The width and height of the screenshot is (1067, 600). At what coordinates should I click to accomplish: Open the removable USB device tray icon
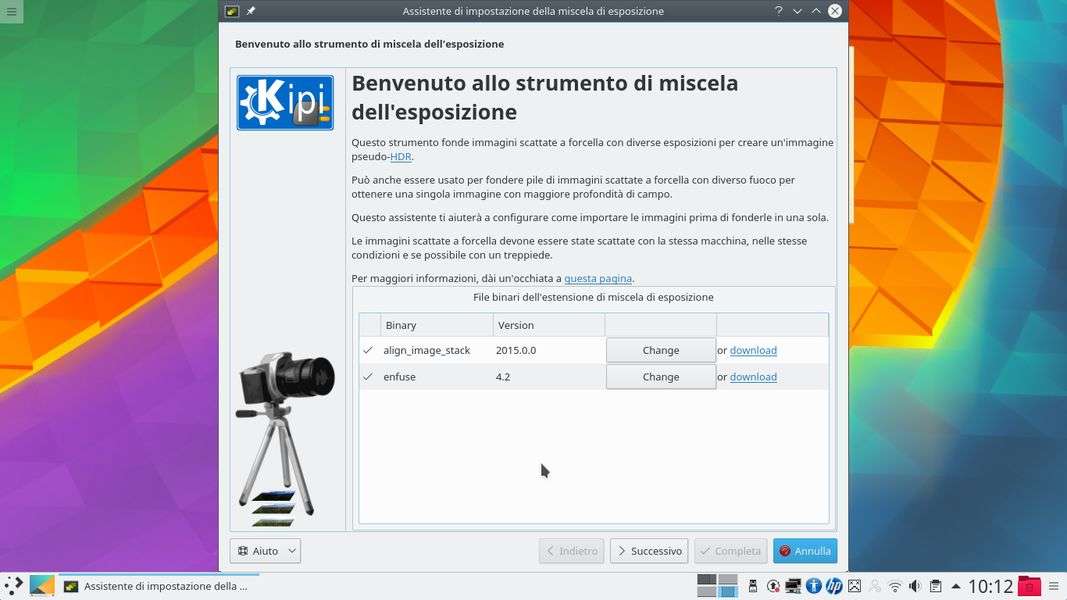pos(753,586)
